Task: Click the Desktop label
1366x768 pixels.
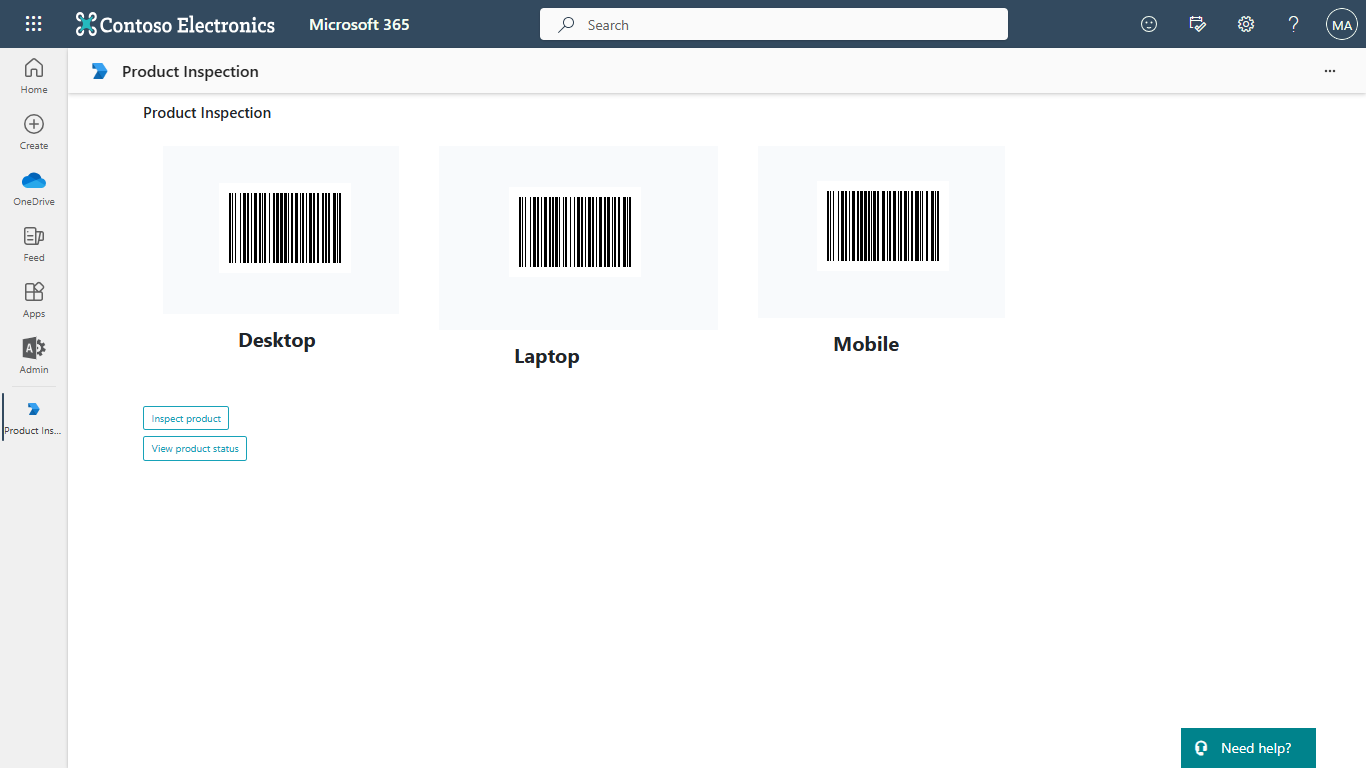Action: point(277,340)
